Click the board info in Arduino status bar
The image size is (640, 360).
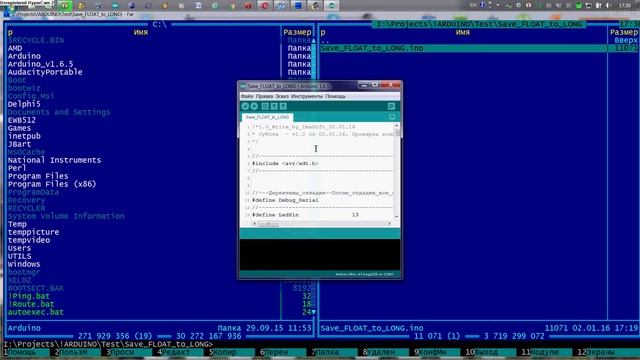[x=364, y=274]
